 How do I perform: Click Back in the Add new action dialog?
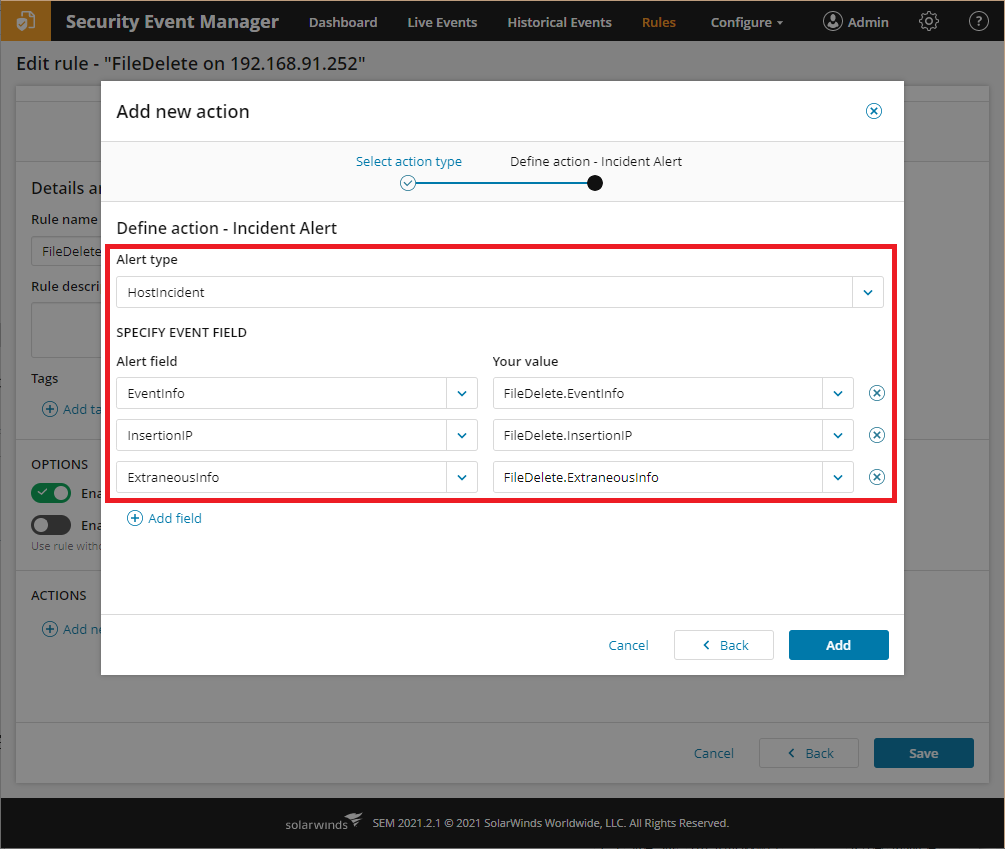(x=724, y=645)
